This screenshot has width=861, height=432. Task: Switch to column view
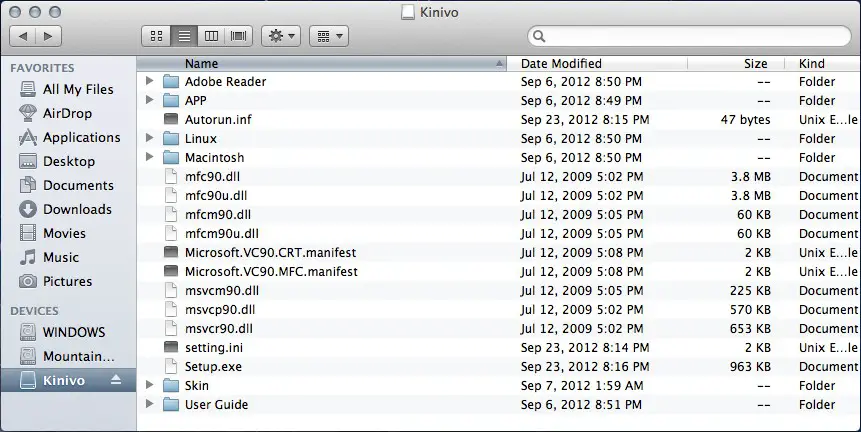point(211,36)
